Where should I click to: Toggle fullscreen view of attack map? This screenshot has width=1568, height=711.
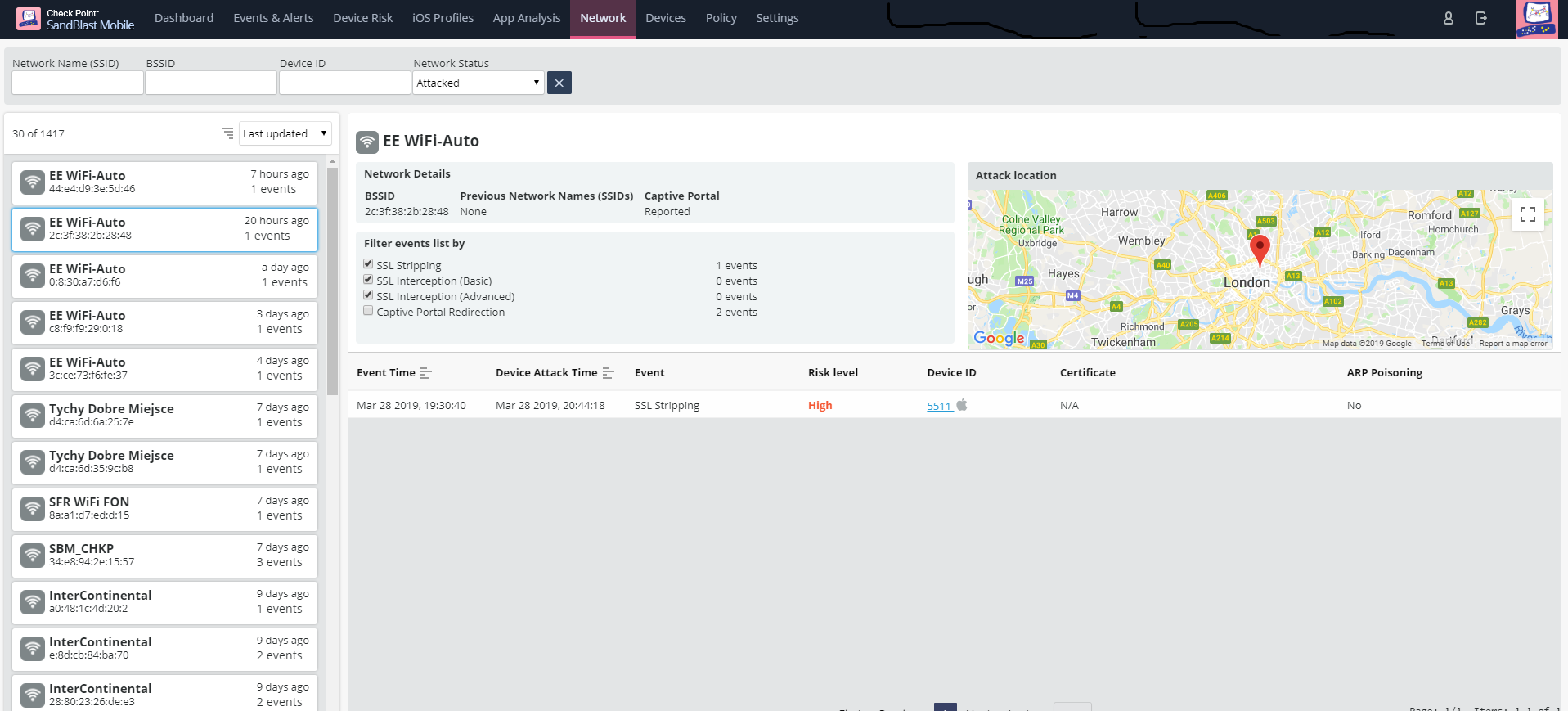coord(1528,214)
